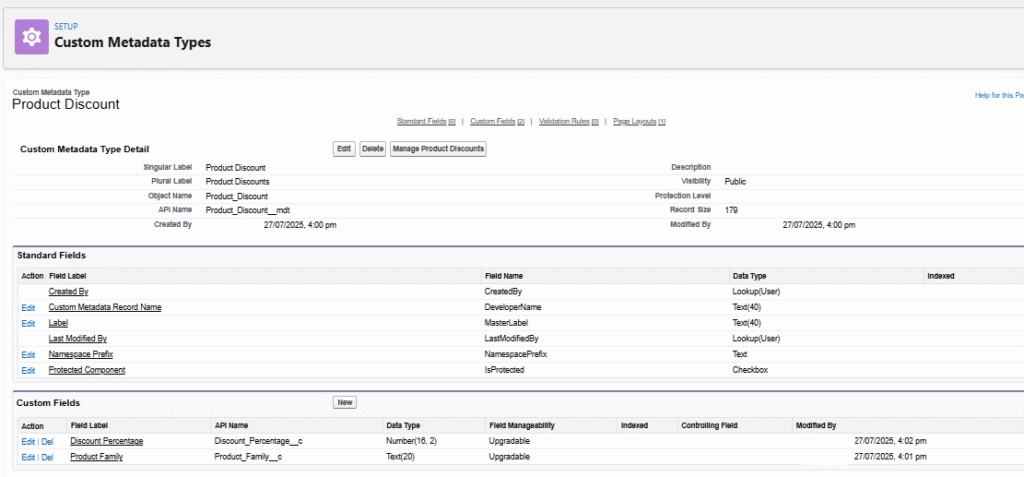Go to Validation Rules anchor link

(x=568, y=121)
